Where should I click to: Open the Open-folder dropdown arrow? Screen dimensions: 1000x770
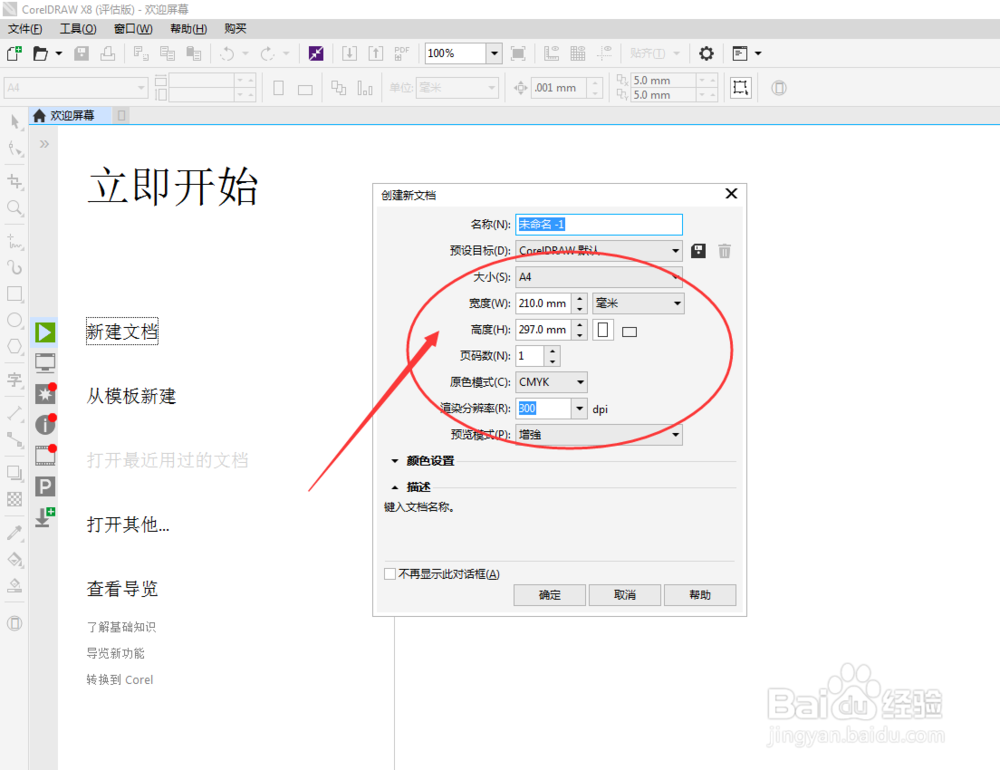59,54
